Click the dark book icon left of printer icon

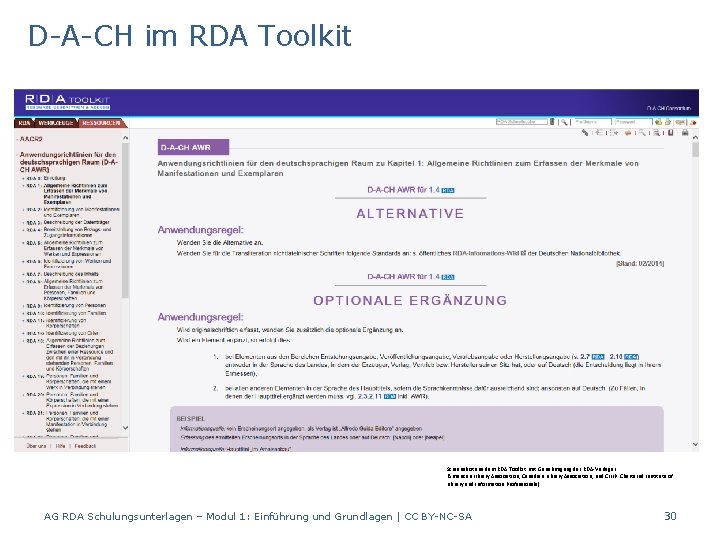pos(670,133)
